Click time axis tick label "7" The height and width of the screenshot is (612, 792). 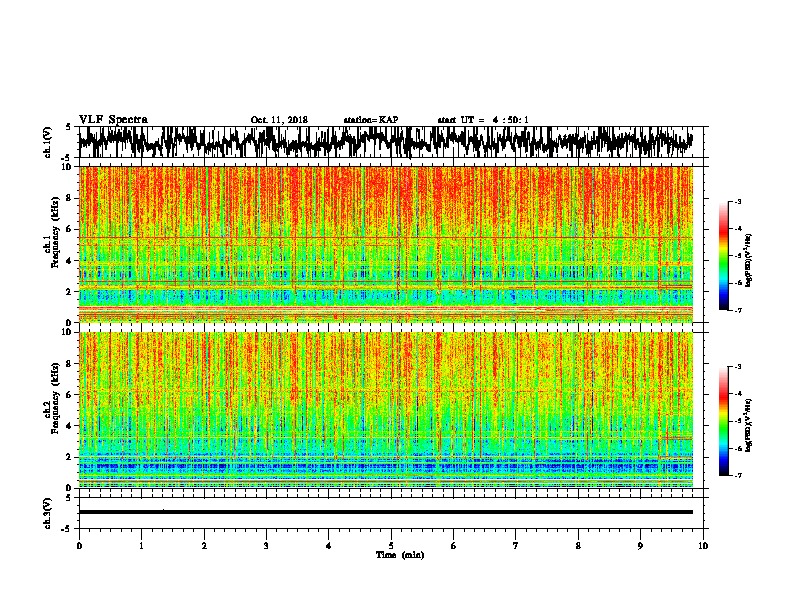click(x=516, y=546)
